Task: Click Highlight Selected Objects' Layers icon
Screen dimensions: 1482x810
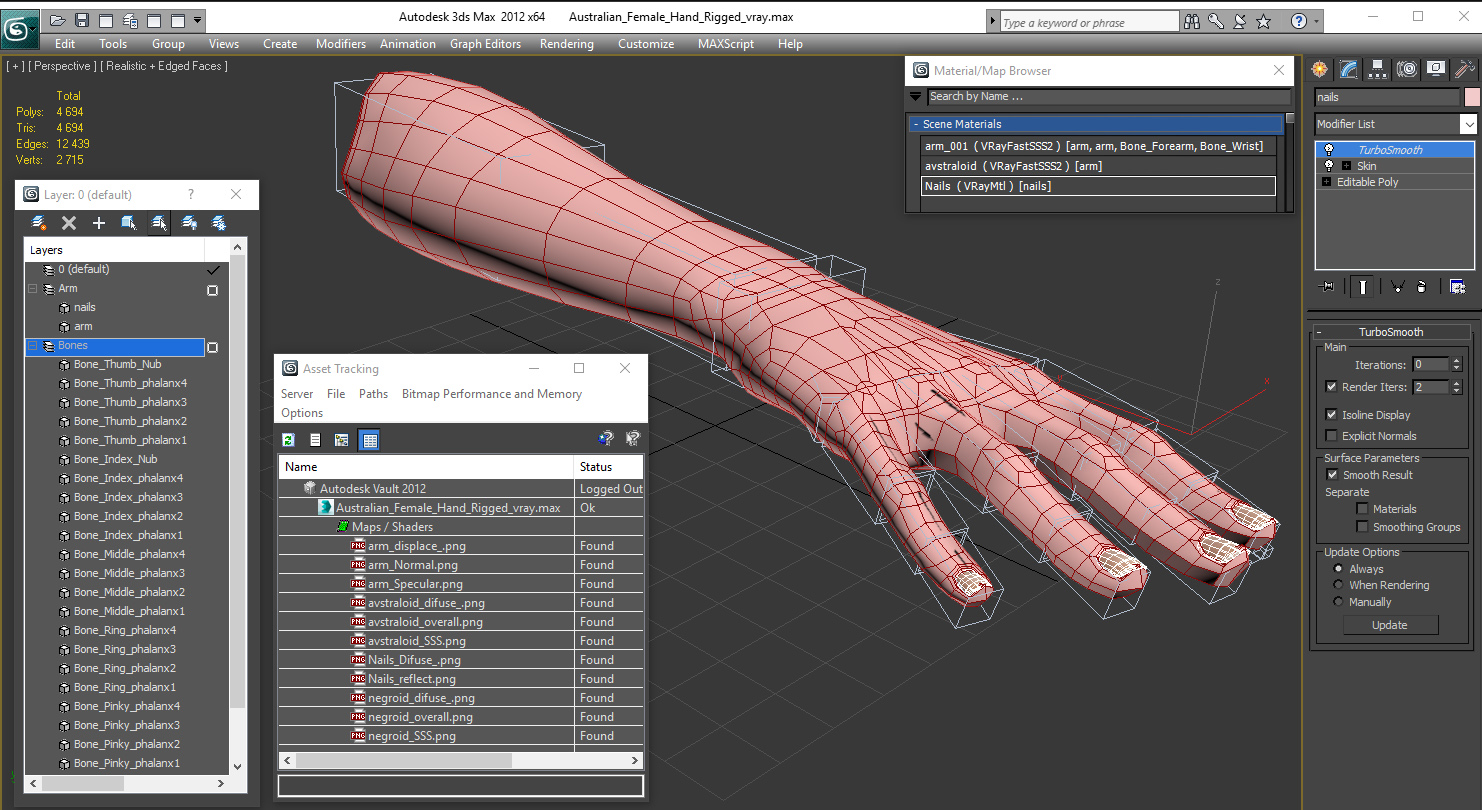Action: click(x=159, y=223)
